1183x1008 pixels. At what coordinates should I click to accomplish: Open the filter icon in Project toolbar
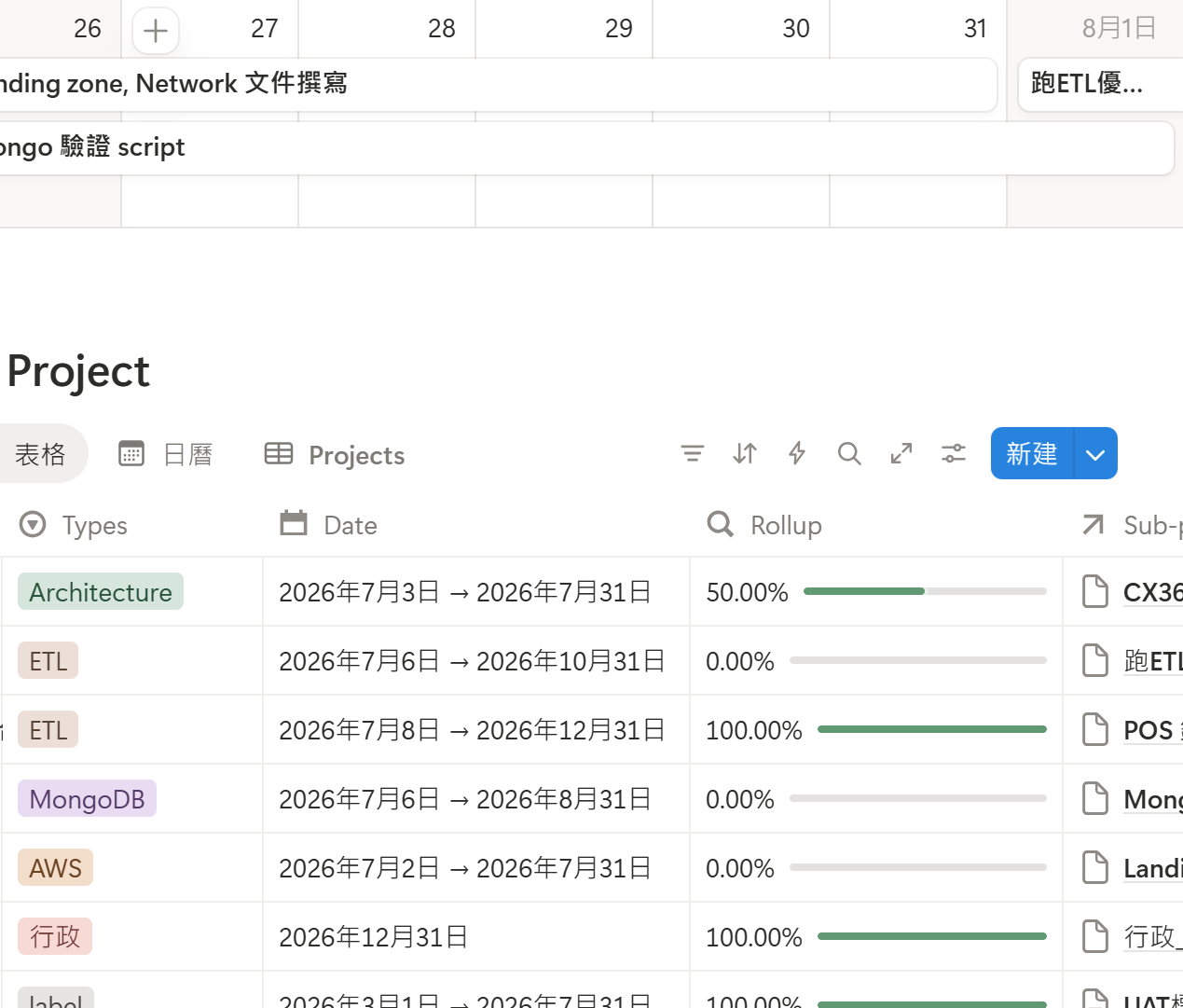point(692,454)
